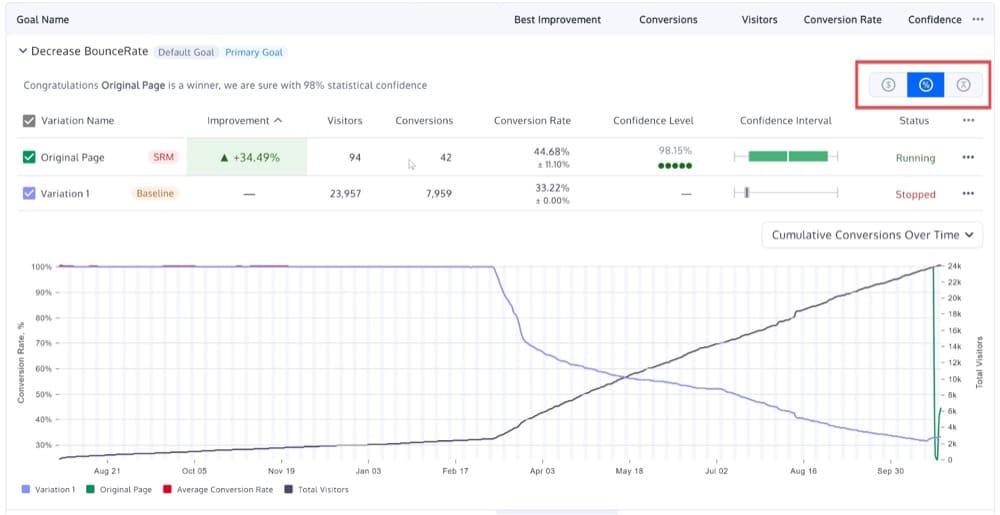Click the Baseline badge on Variation 1
The image size is (1000, 515).
pyautogui.click(x=155, y=194)
